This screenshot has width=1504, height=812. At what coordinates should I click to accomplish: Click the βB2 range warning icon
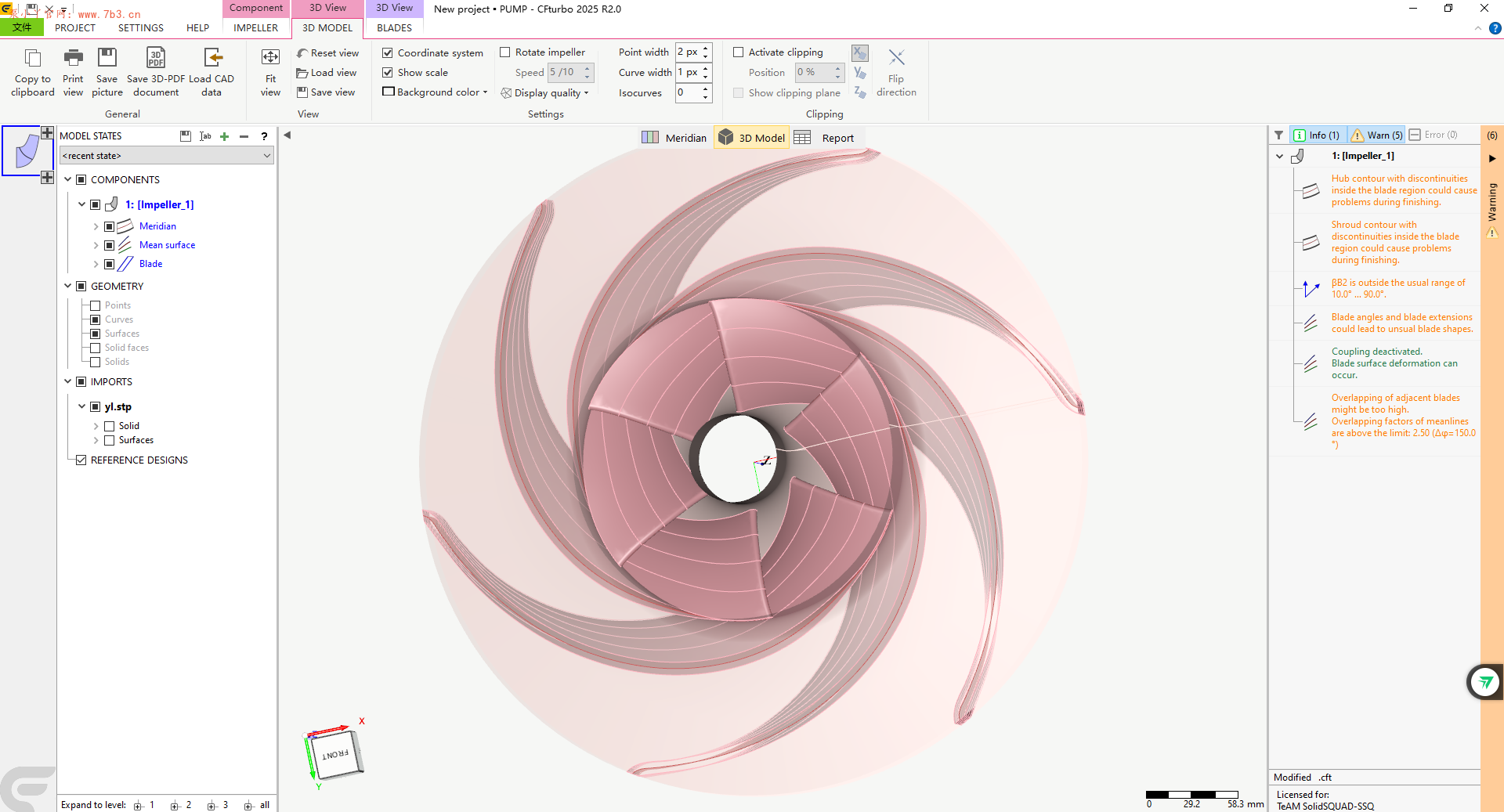click(x=1311, y=289)
